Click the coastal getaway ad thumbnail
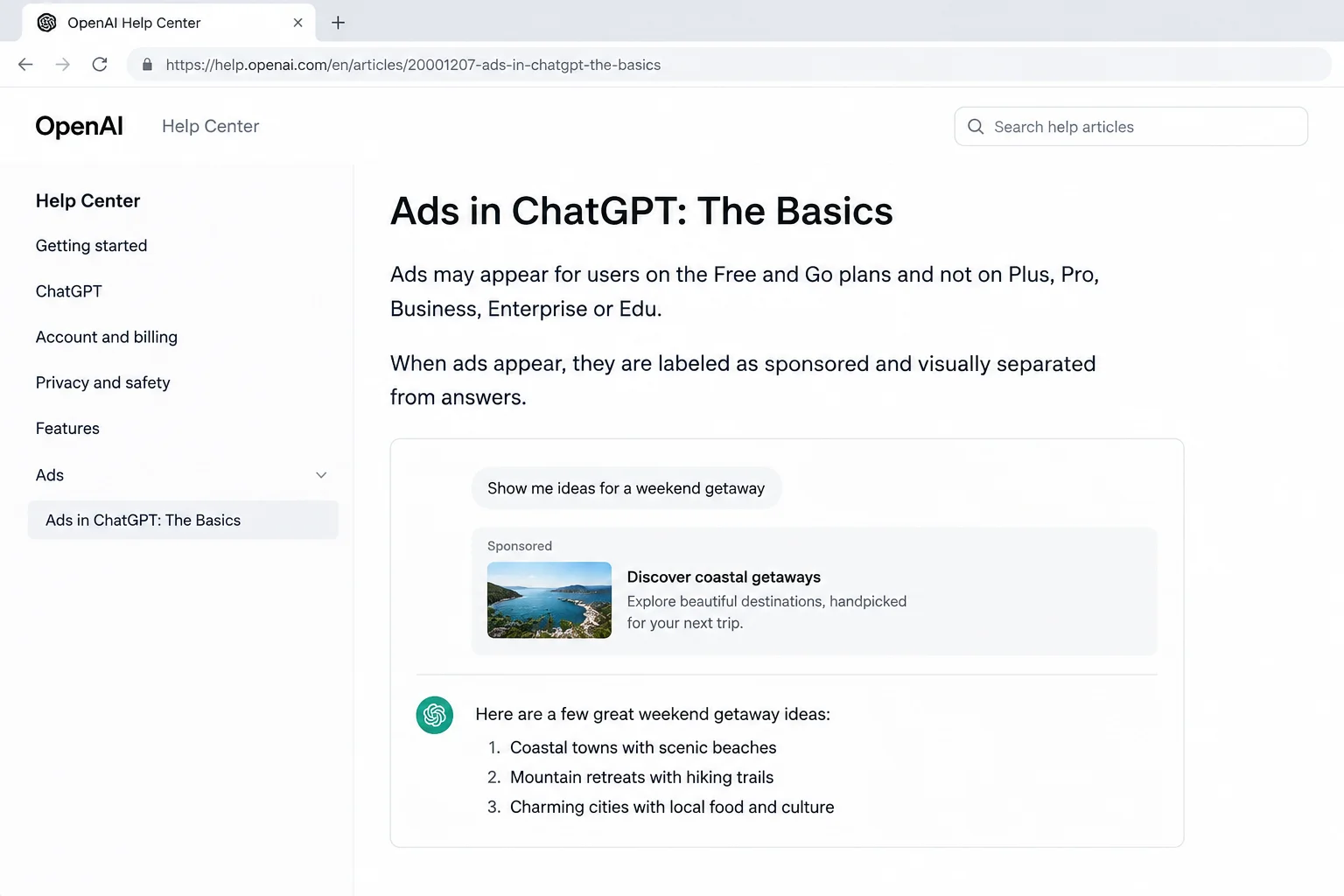The height and width of the screenshot is (896, 1344). [549, 600]
